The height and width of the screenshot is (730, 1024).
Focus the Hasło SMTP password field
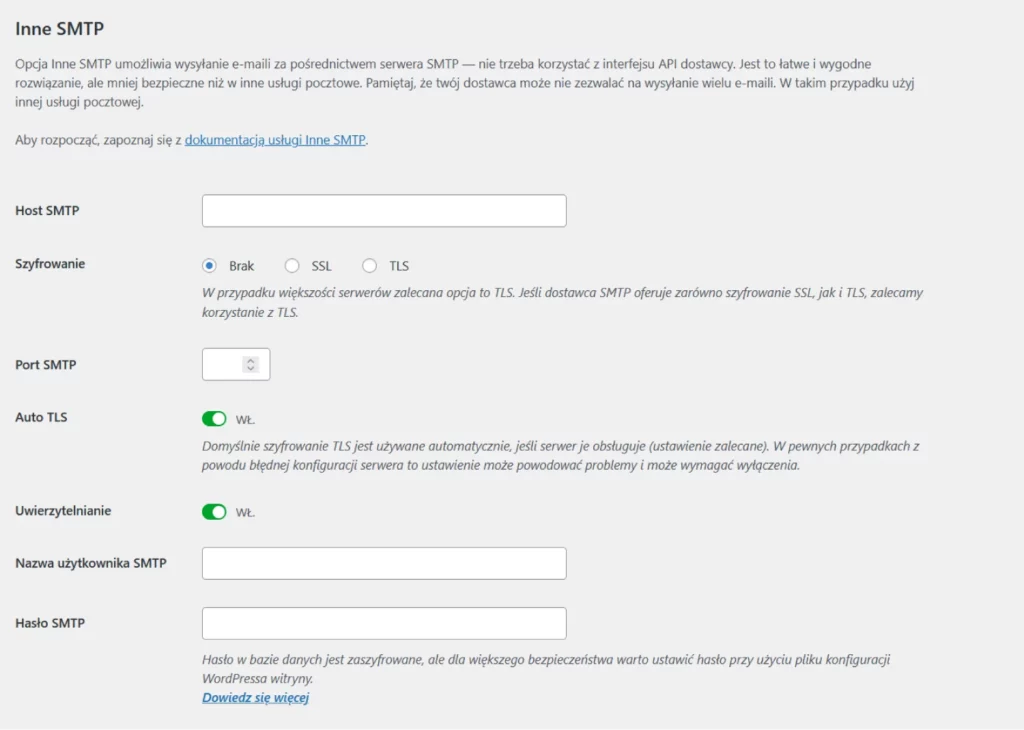(384, 621)
